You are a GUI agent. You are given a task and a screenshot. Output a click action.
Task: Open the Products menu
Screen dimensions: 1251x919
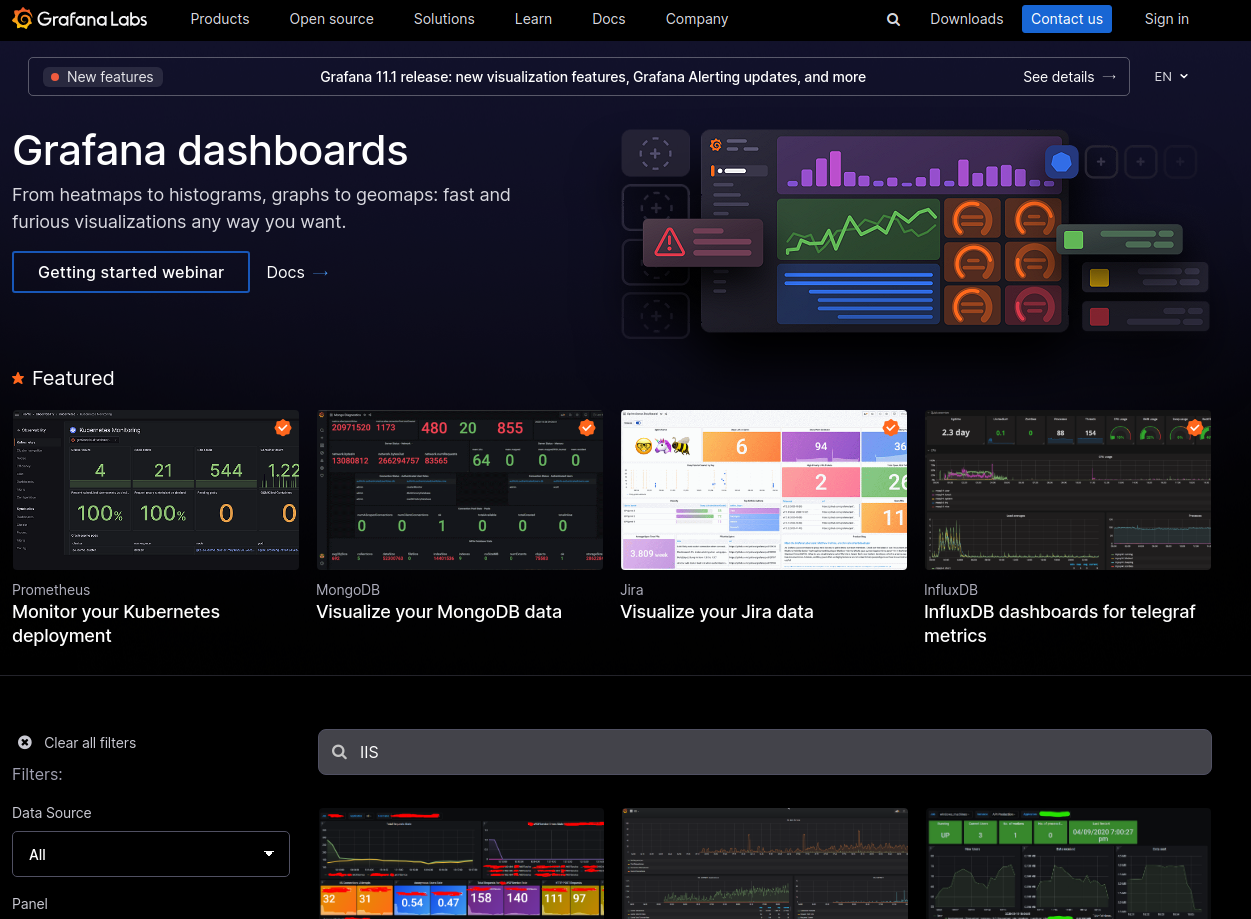coord(220,19)
